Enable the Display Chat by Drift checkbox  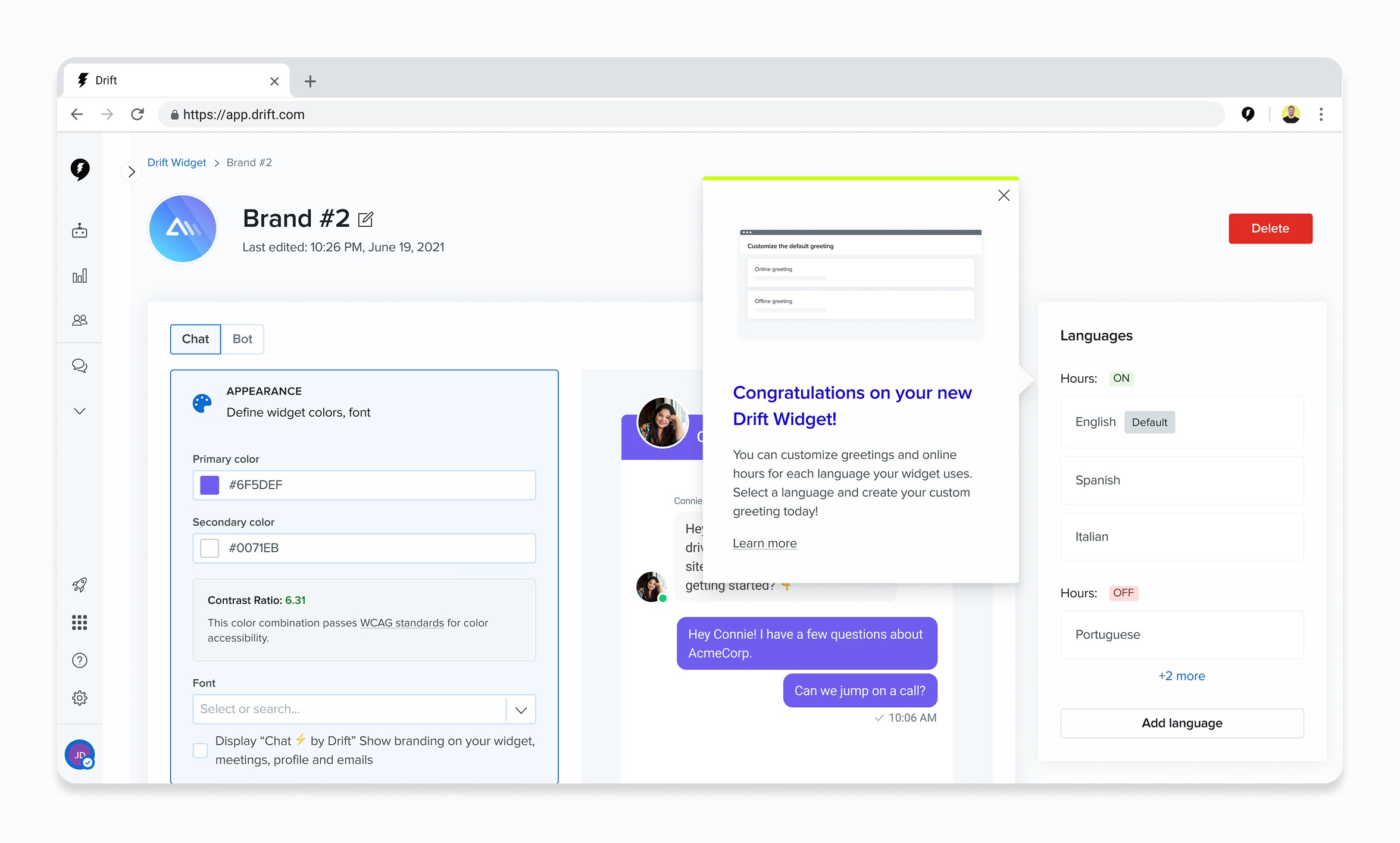(x=201, y=750)
